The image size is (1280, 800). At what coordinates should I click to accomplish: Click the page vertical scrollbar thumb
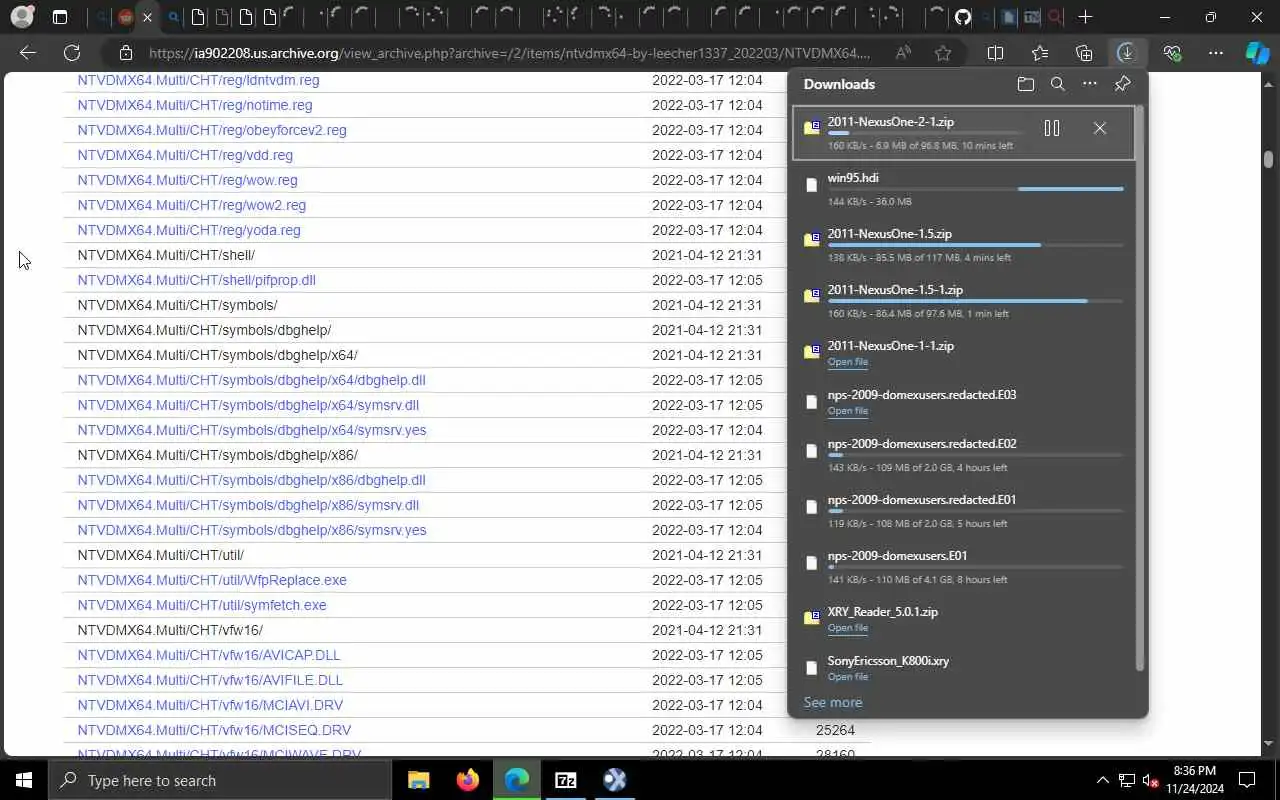pos(1268,159)
